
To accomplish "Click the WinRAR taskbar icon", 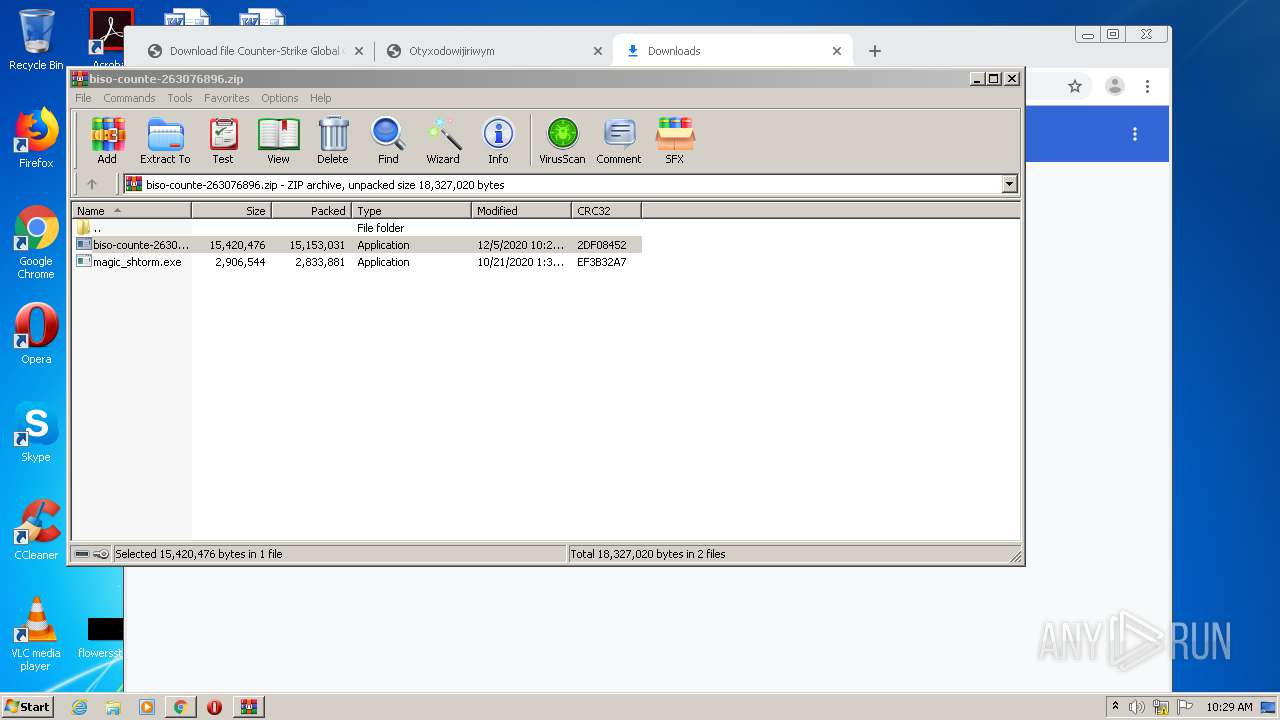I will (x=248, y=707).
